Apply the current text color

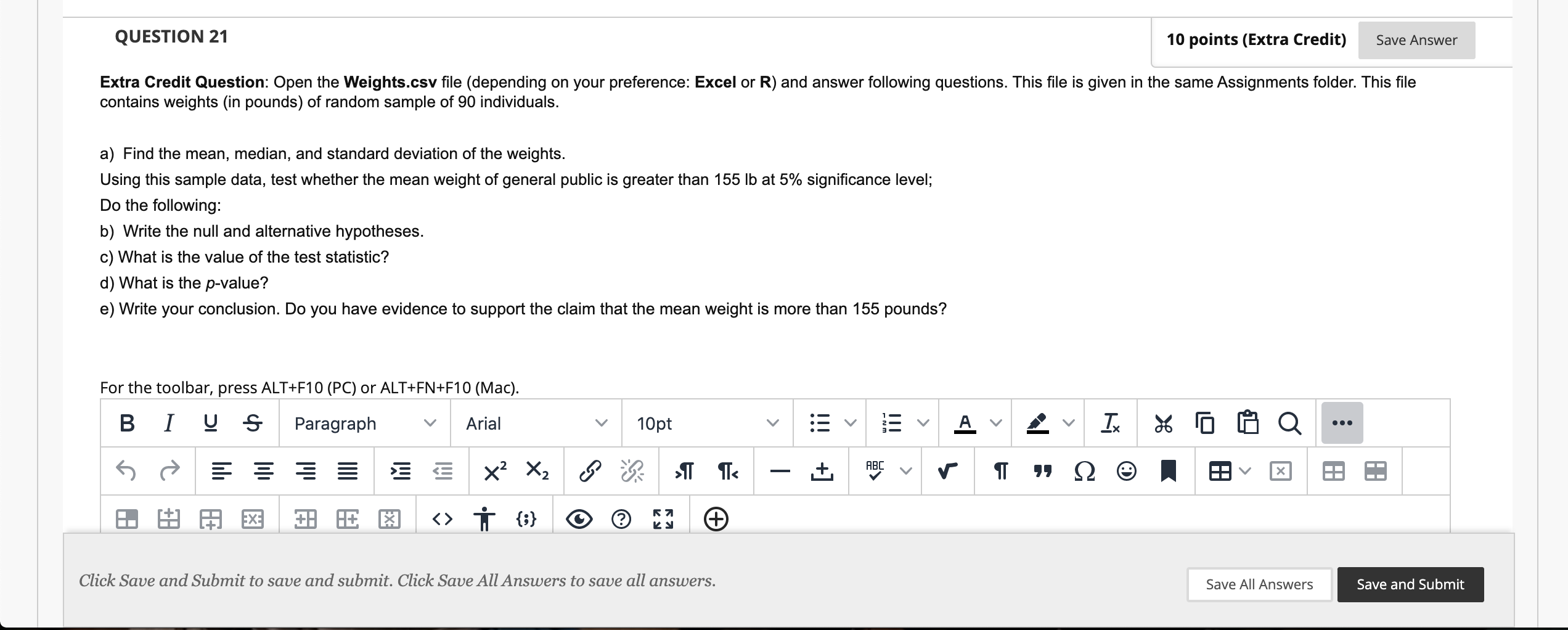pyautogui.click(x=965, y=423)
